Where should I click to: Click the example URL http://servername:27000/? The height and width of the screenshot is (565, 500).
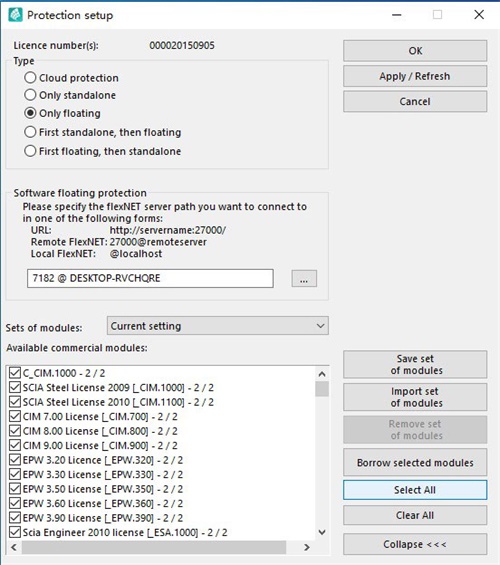coord(168,230)
